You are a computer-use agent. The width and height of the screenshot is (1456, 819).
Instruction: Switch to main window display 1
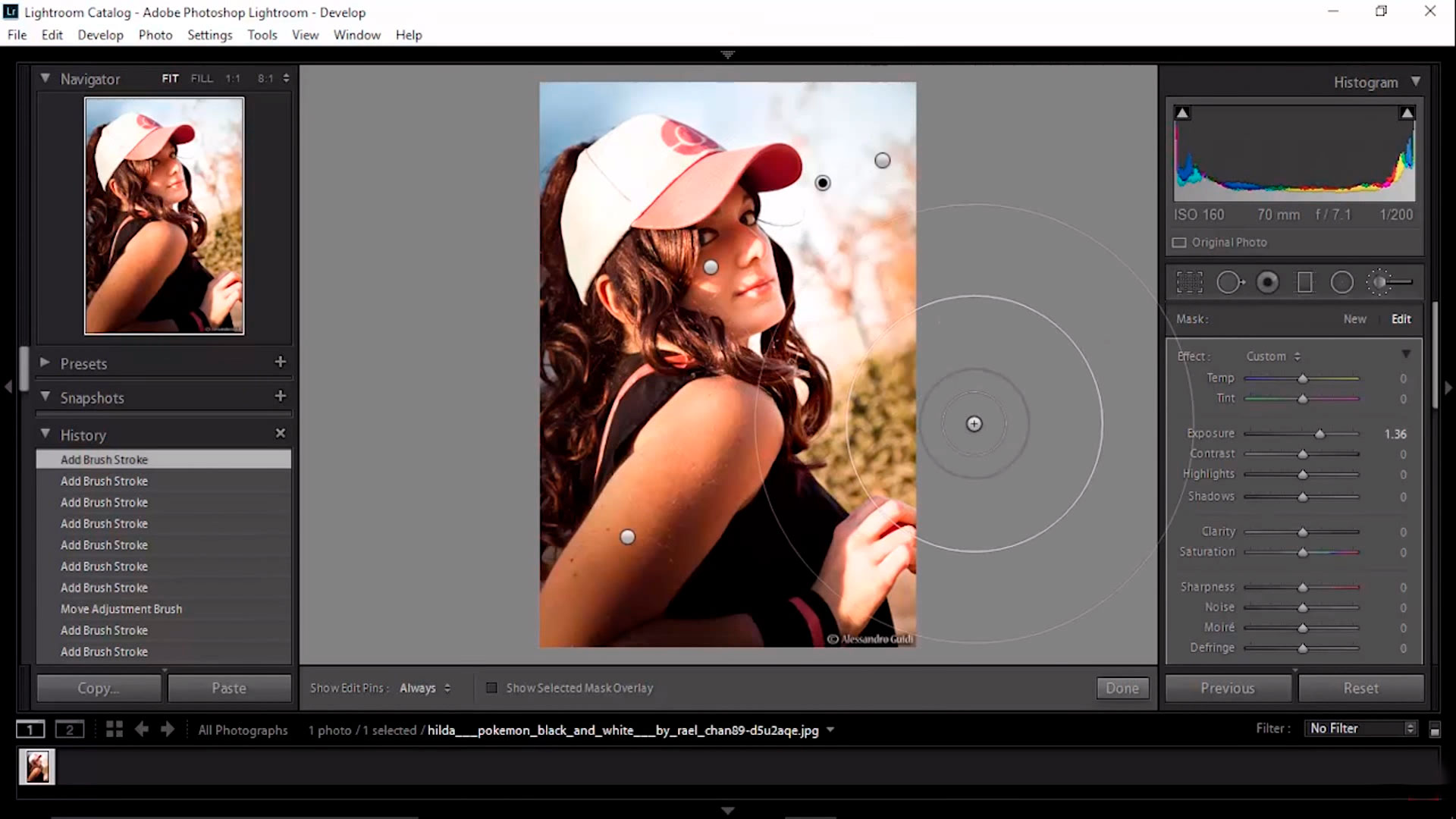click(30, 730)
